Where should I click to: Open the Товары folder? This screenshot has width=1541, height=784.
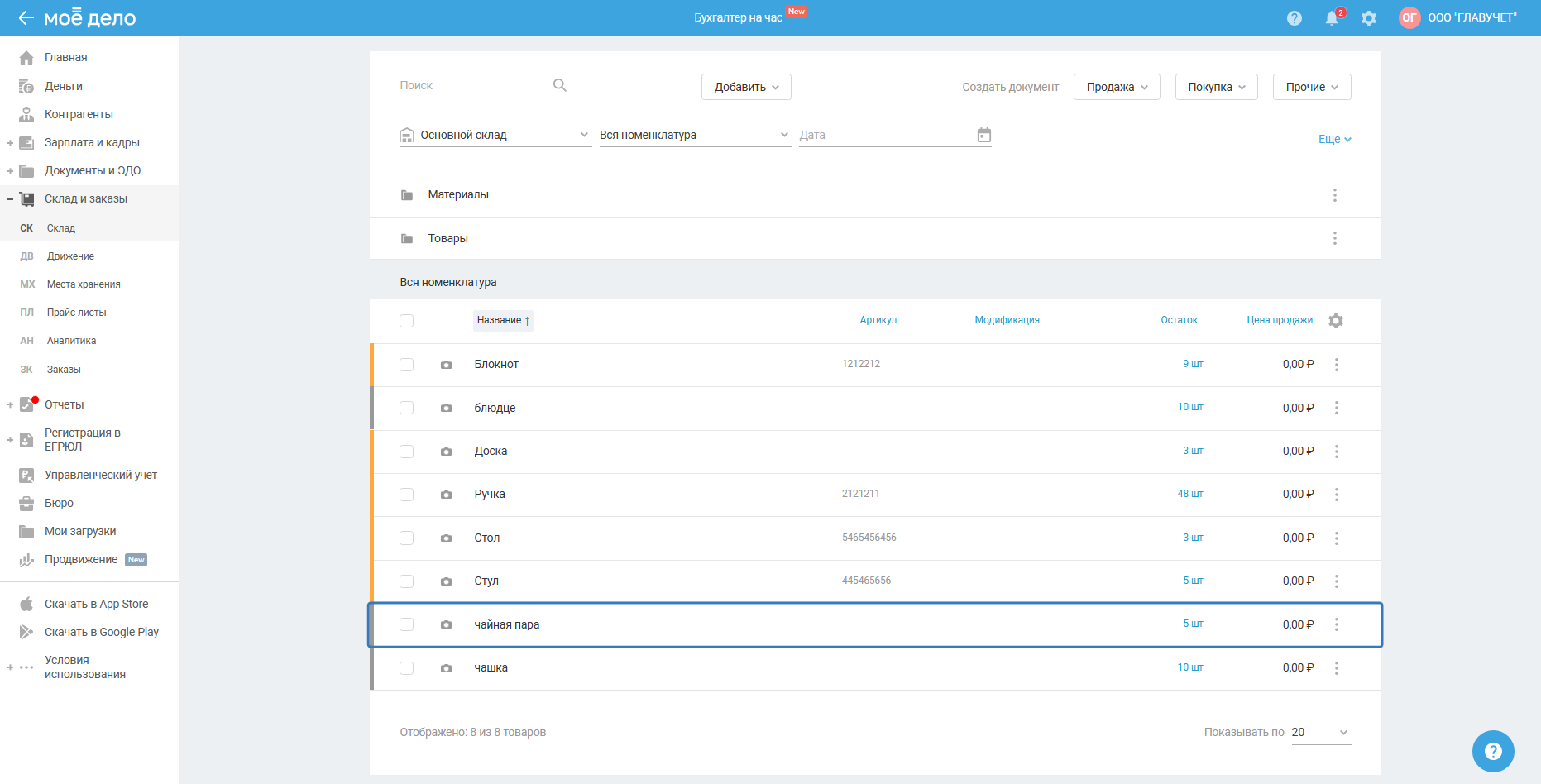448,238
